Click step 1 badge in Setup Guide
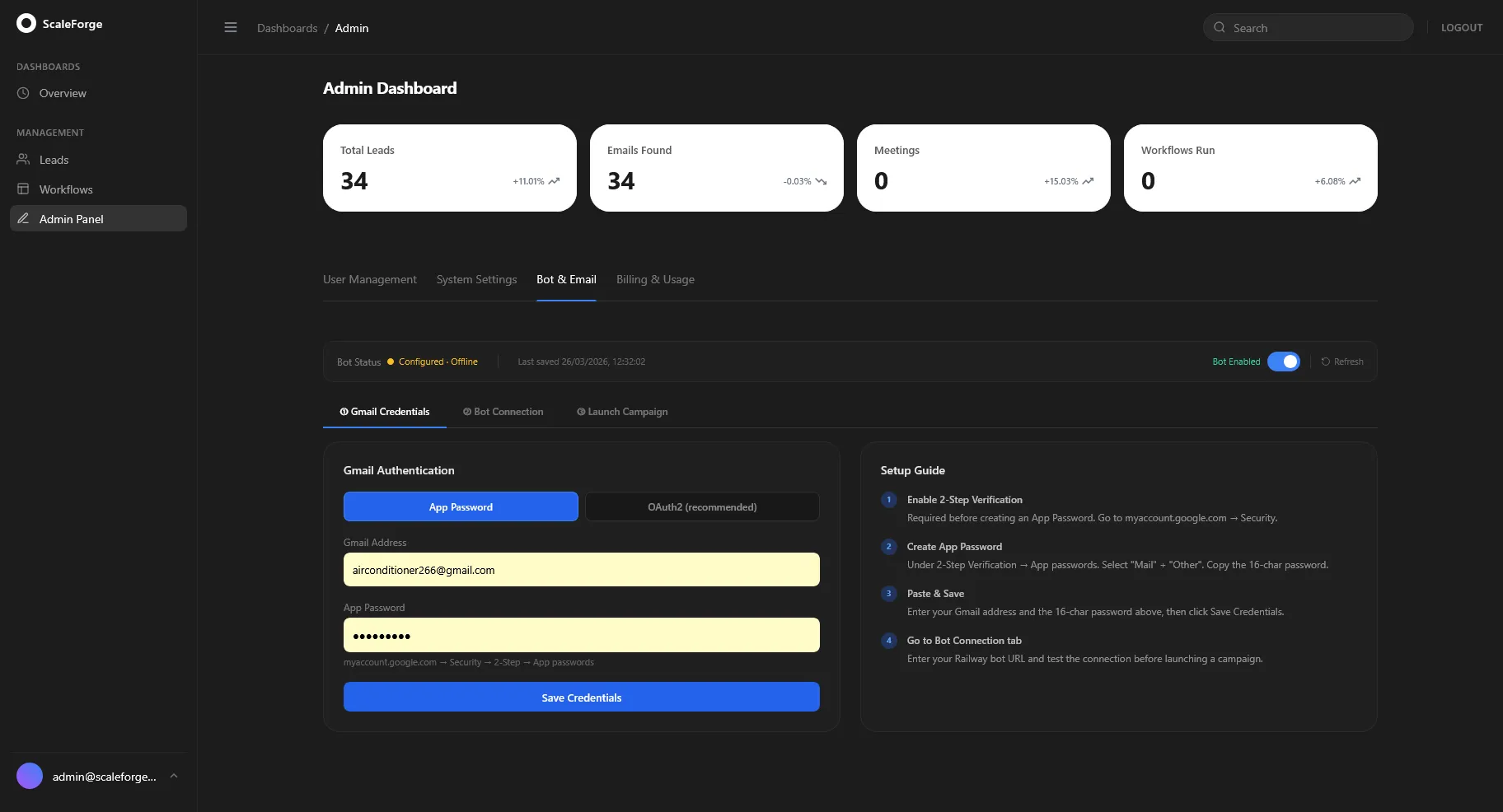Screen dimensions: 1503x812 [889, 500]
